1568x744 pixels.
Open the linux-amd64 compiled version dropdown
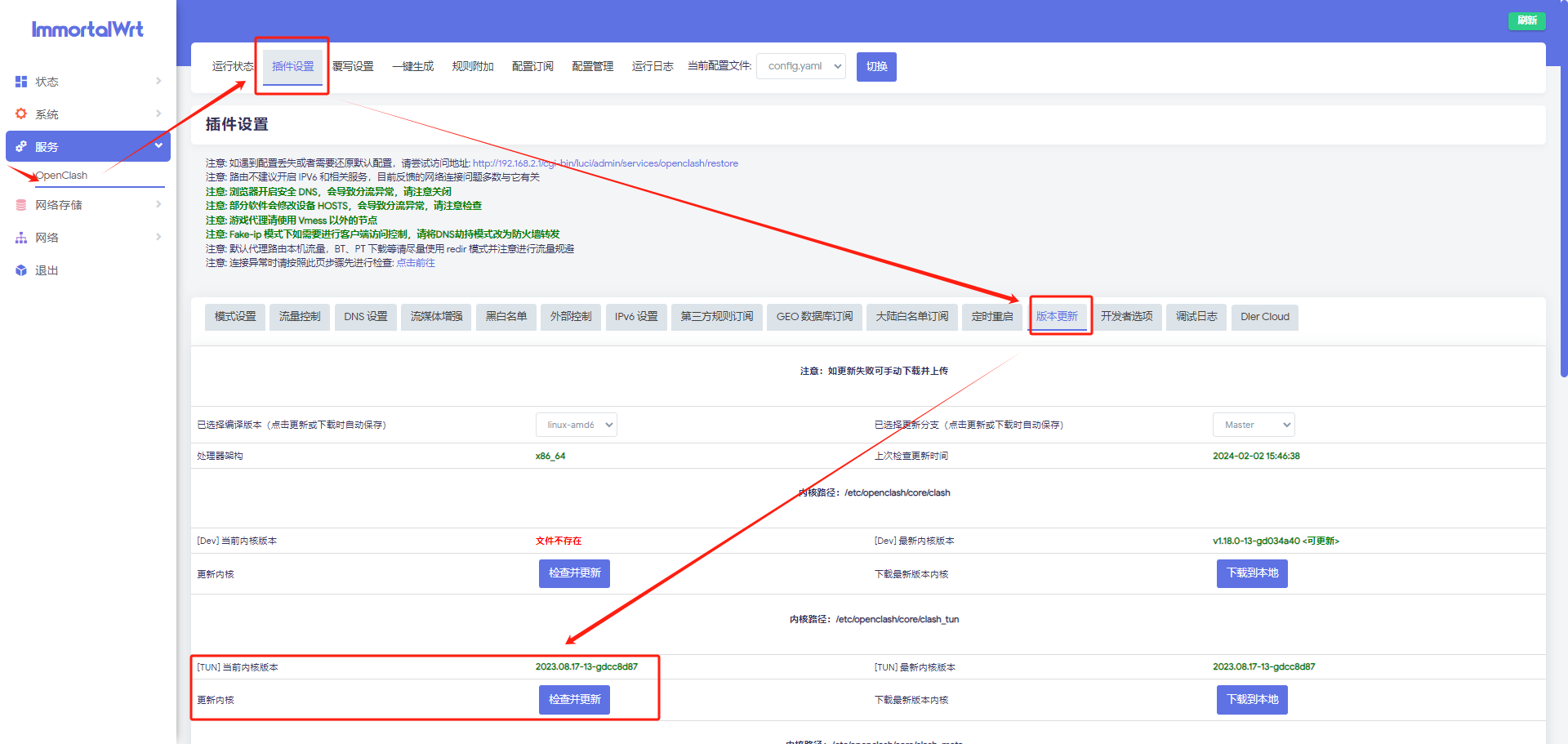click(577, 424)
